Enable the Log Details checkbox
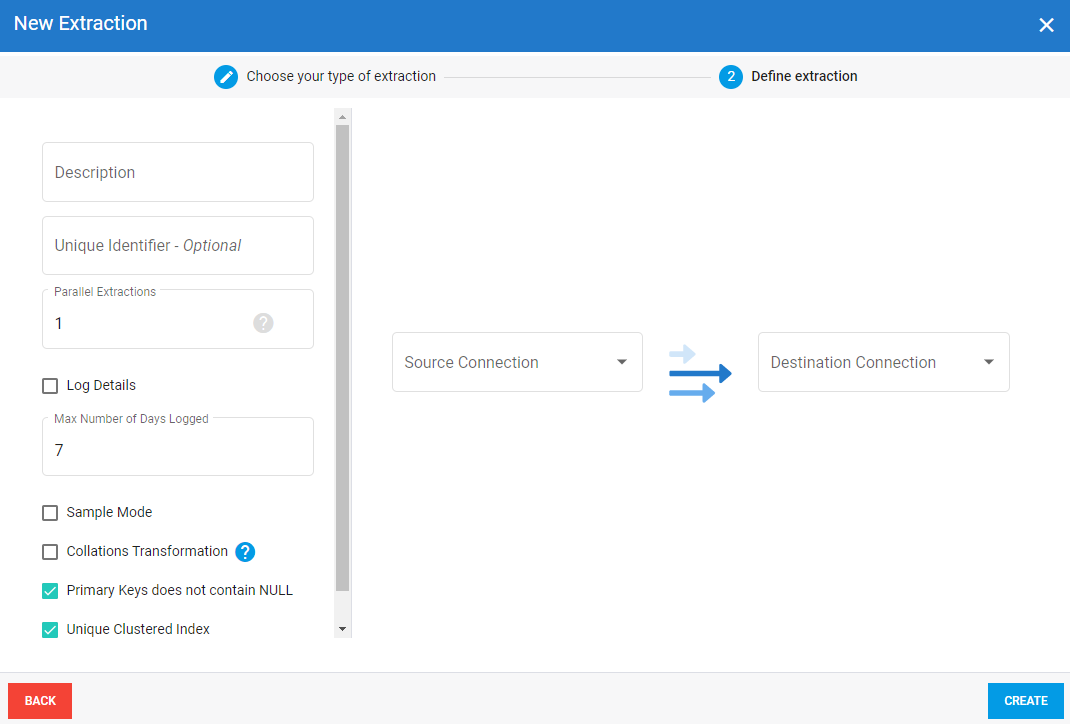Viewport: 1070px width, 724px height. pos(50,386)
